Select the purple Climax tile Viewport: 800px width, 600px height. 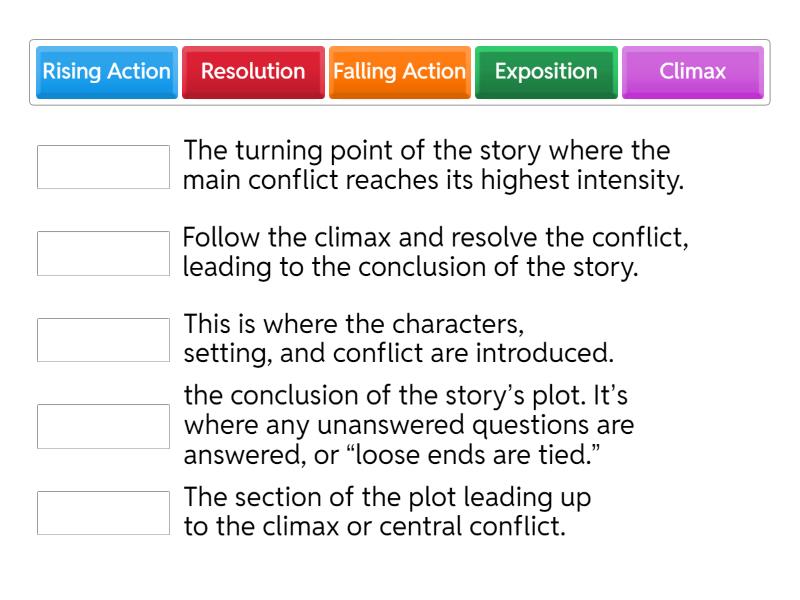[x=692, y=72]
